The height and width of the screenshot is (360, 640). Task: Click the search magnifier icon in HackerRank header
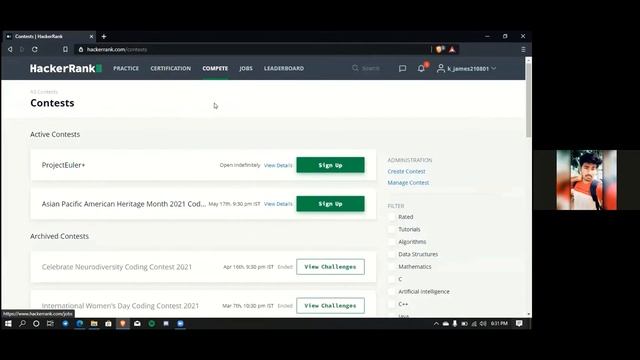(355, 68)
